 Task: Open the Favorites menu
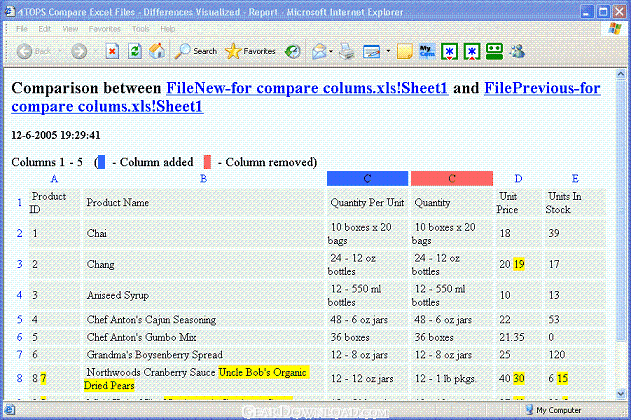click(105, 29)
